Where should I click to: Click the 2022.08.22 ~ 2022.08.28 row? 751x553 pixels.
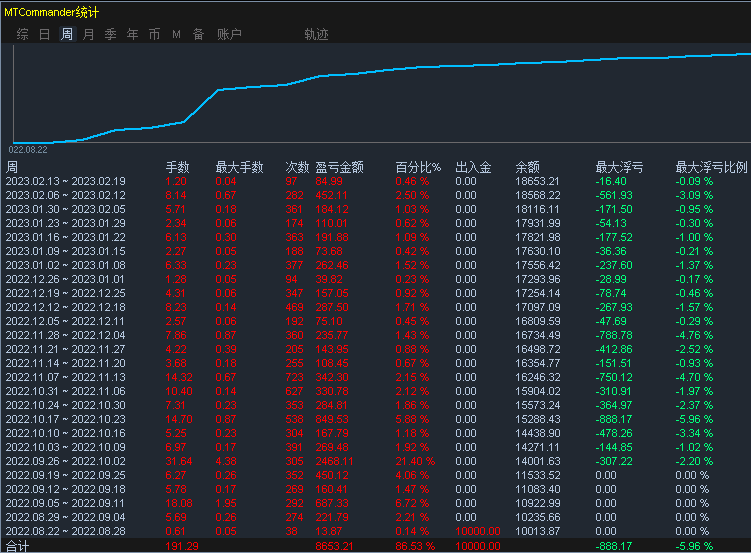(376, 531)
